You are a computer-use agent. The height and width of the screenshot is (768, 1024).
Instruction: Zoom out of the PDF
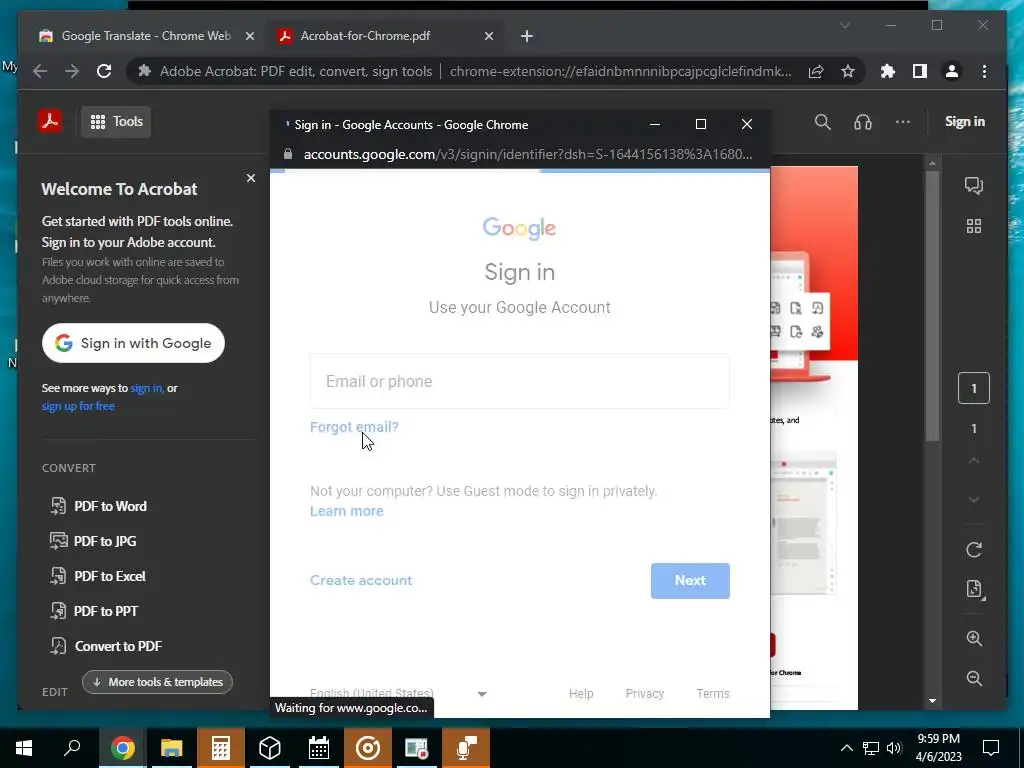(974, 679)
